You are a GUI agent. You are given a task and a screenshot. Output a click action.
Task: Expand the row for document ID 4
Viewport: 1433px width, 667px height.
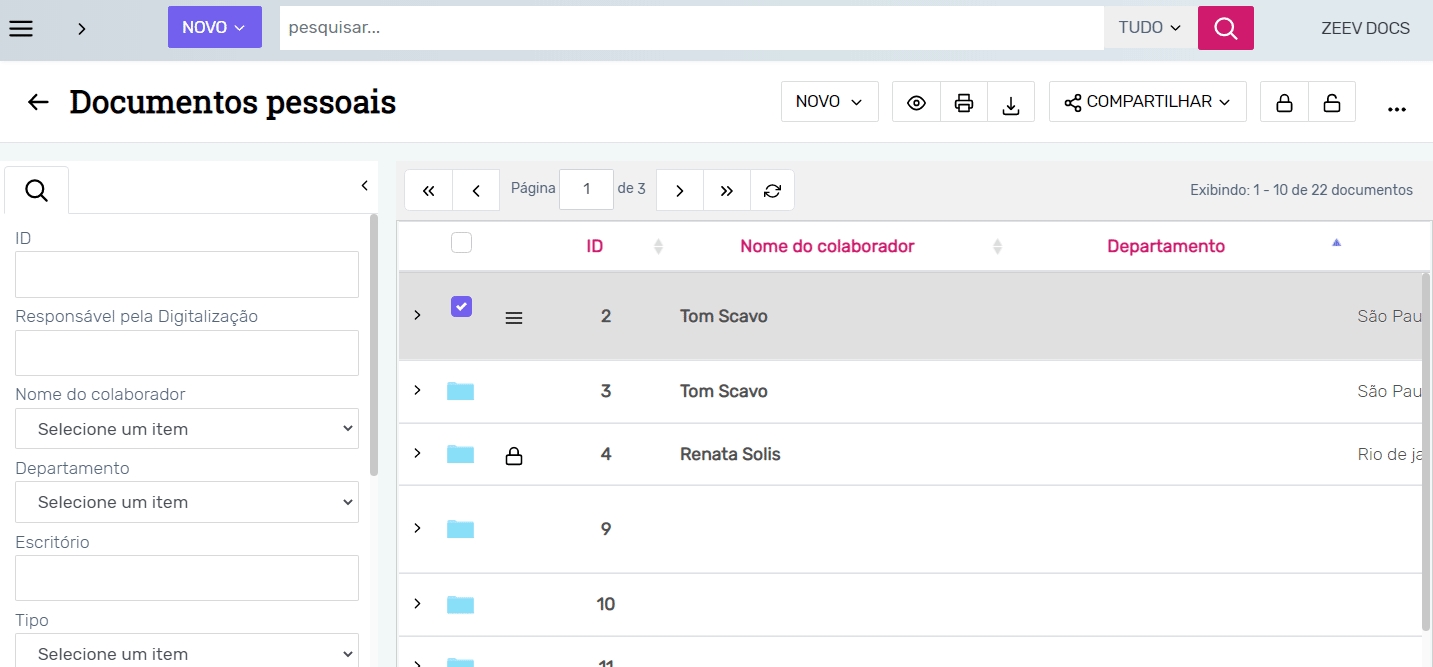pos(417,453)
